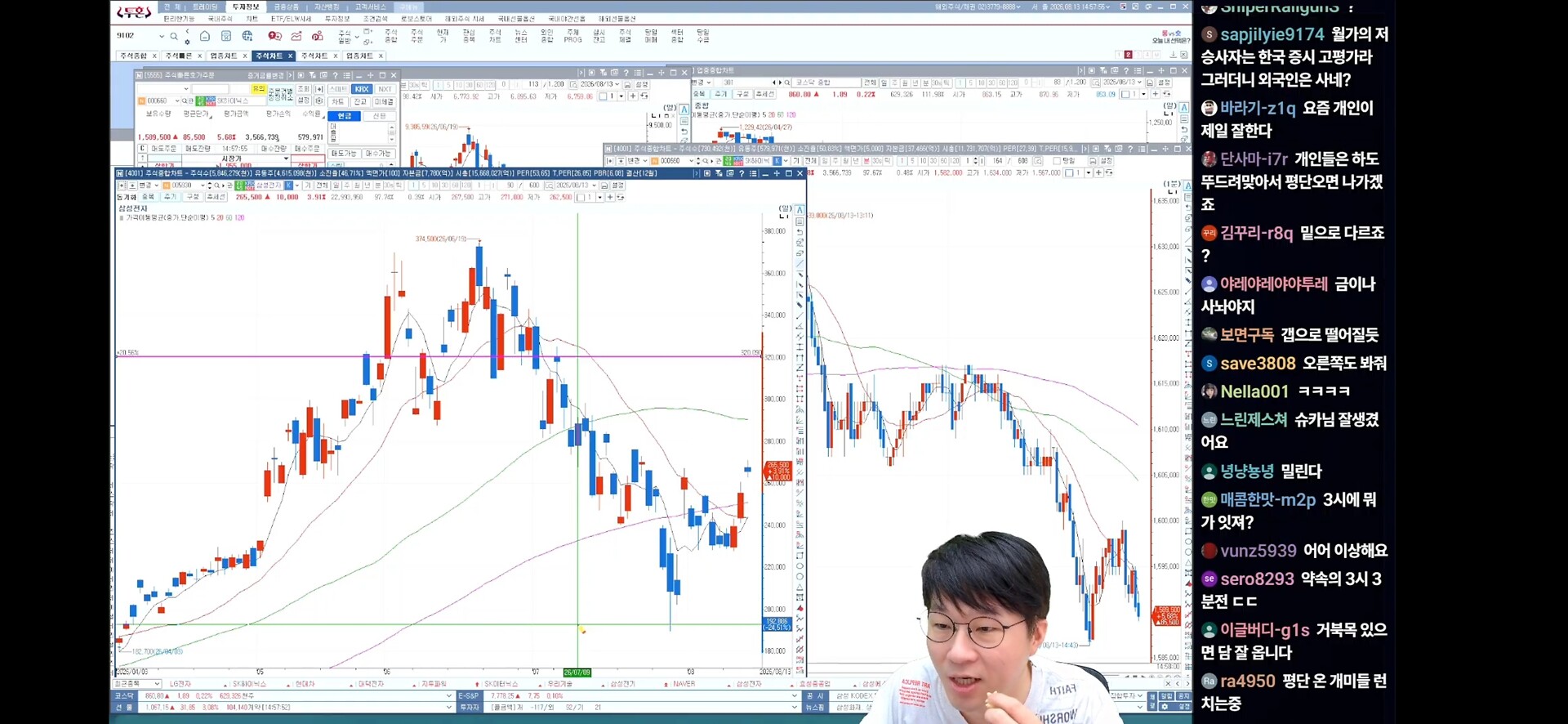Open the 트레이딩 top menu
The height and width of the screenshot is (724, 1568).
pyautogui.click(x=205, y=7)
